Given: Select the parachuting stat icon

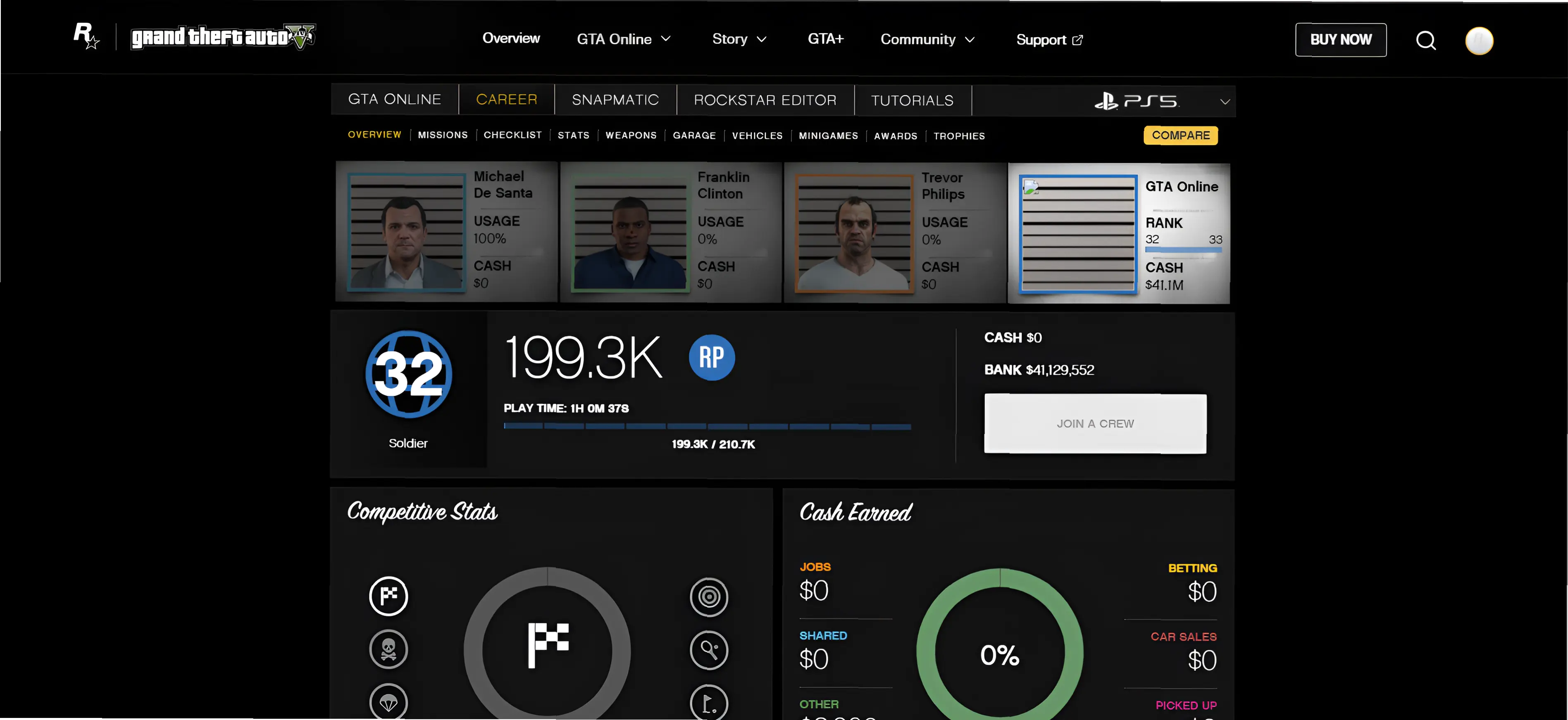Looking at the screenshot, I should 388,702.
